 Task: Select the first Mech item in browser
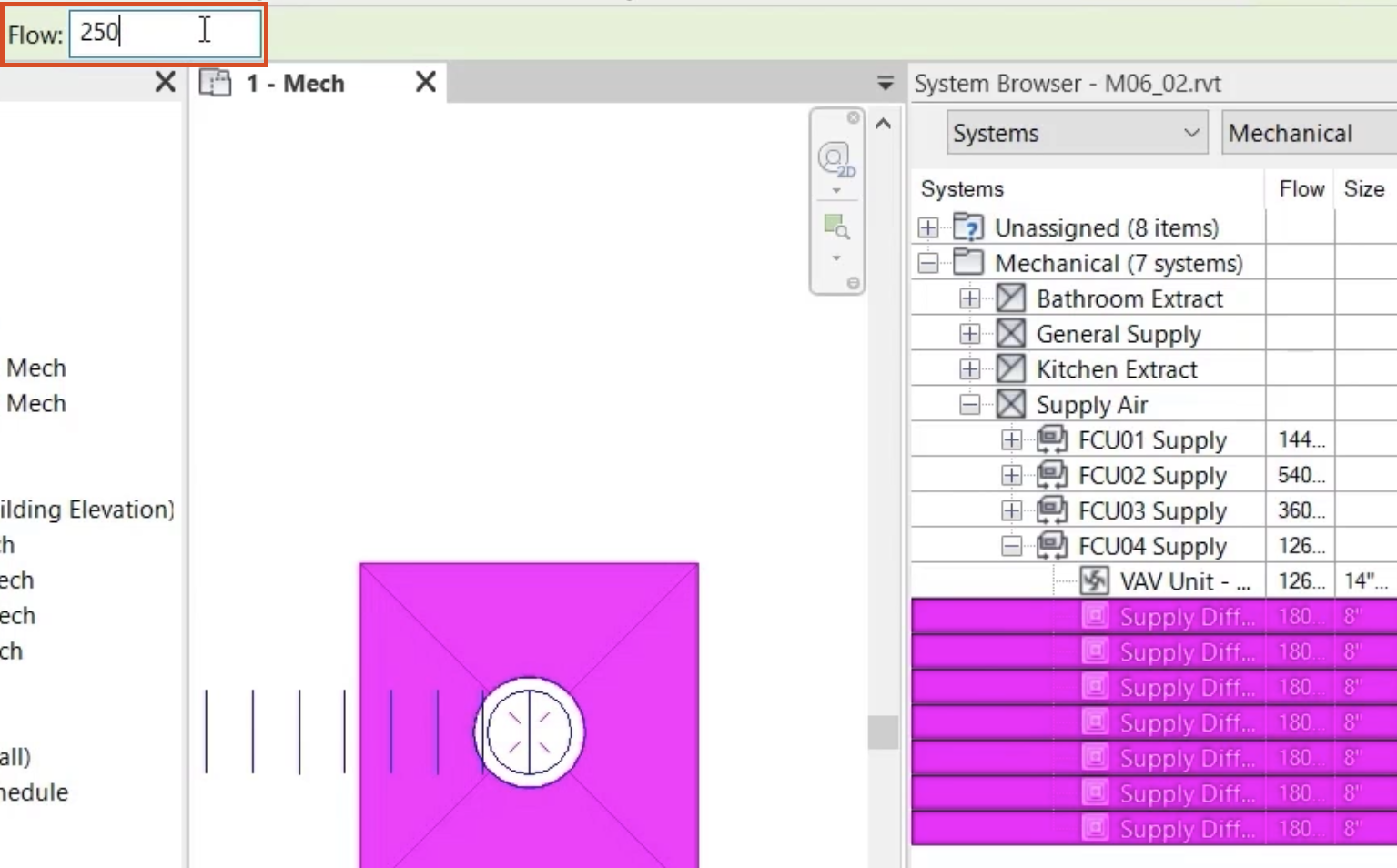coord(36,368)
